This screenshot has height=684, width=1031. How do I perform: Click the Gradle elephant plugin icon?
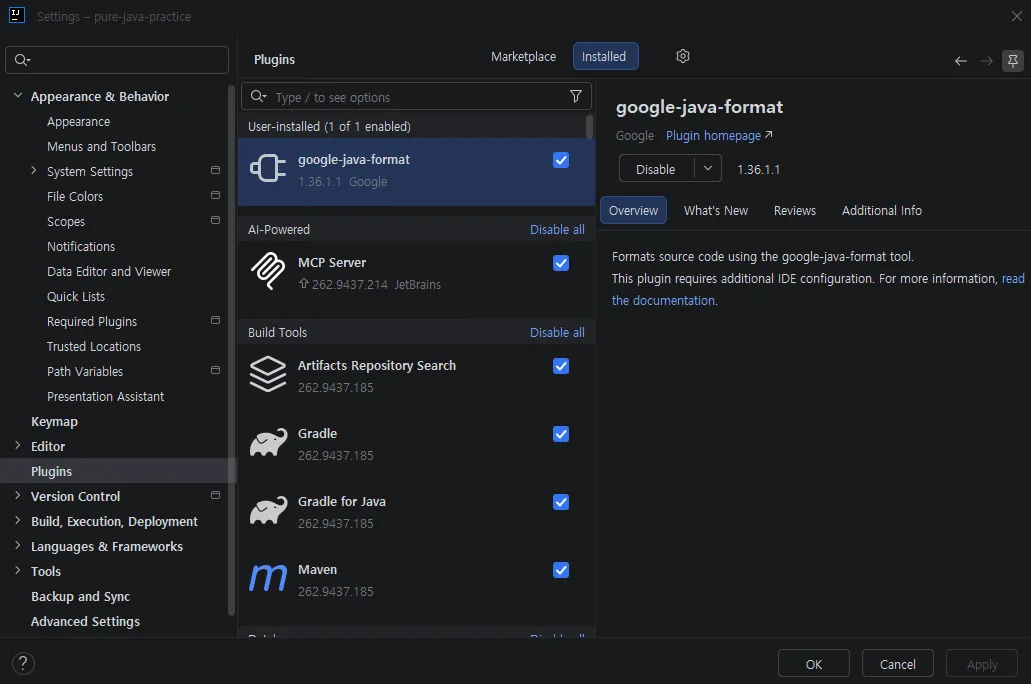point(268,443)
